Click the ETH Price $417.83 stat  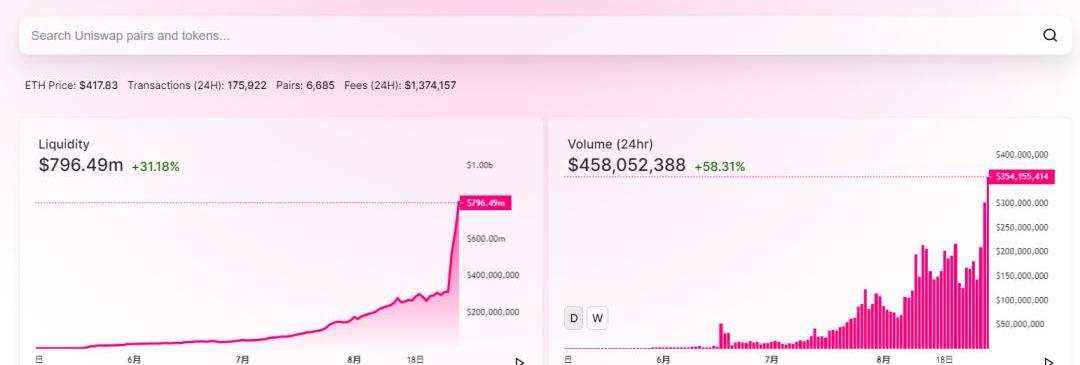pyautogui.click(x=71, y=85)
